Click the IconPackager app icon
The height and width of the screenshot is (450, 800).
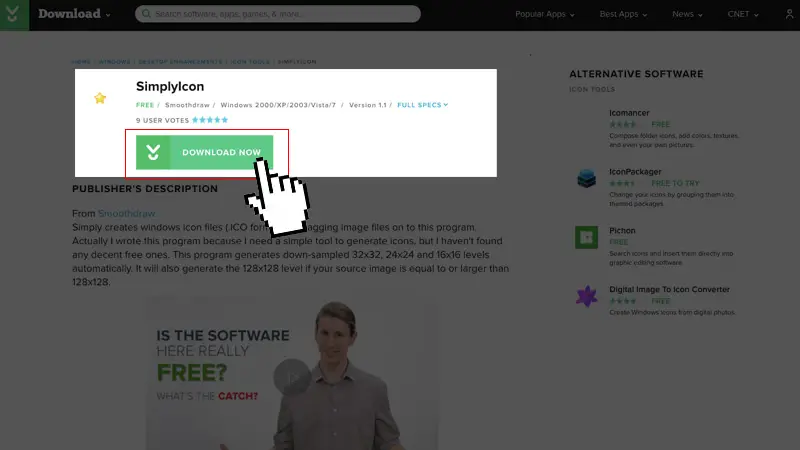pyautogui.click(x=586, y=179)
